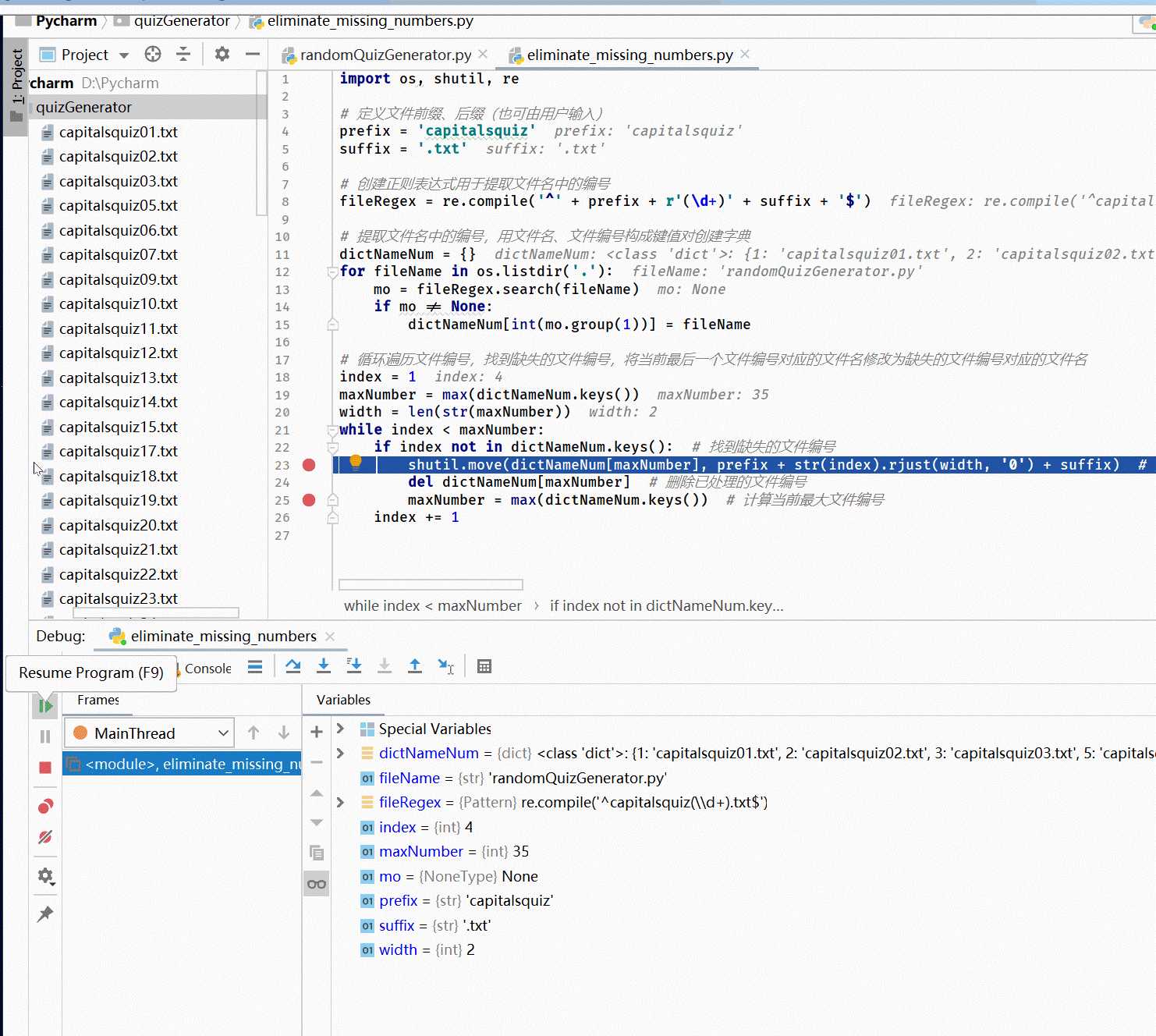Click the Pycharm breadcrumb in navigation bar
Image resolution: width=1156 pixels, height=1036 pixels.
66,21
